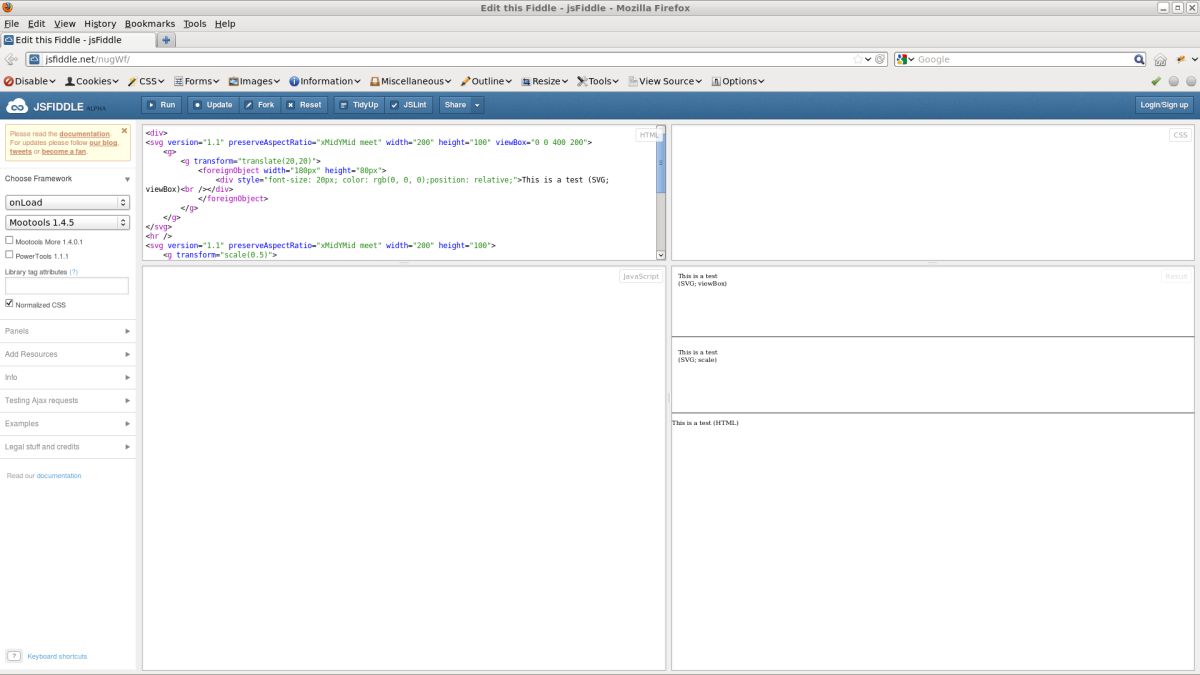Screen dimensions: 1200x675
Task: Toggle Normalized CSS checkbox
Action: click(x=10, y=304)
